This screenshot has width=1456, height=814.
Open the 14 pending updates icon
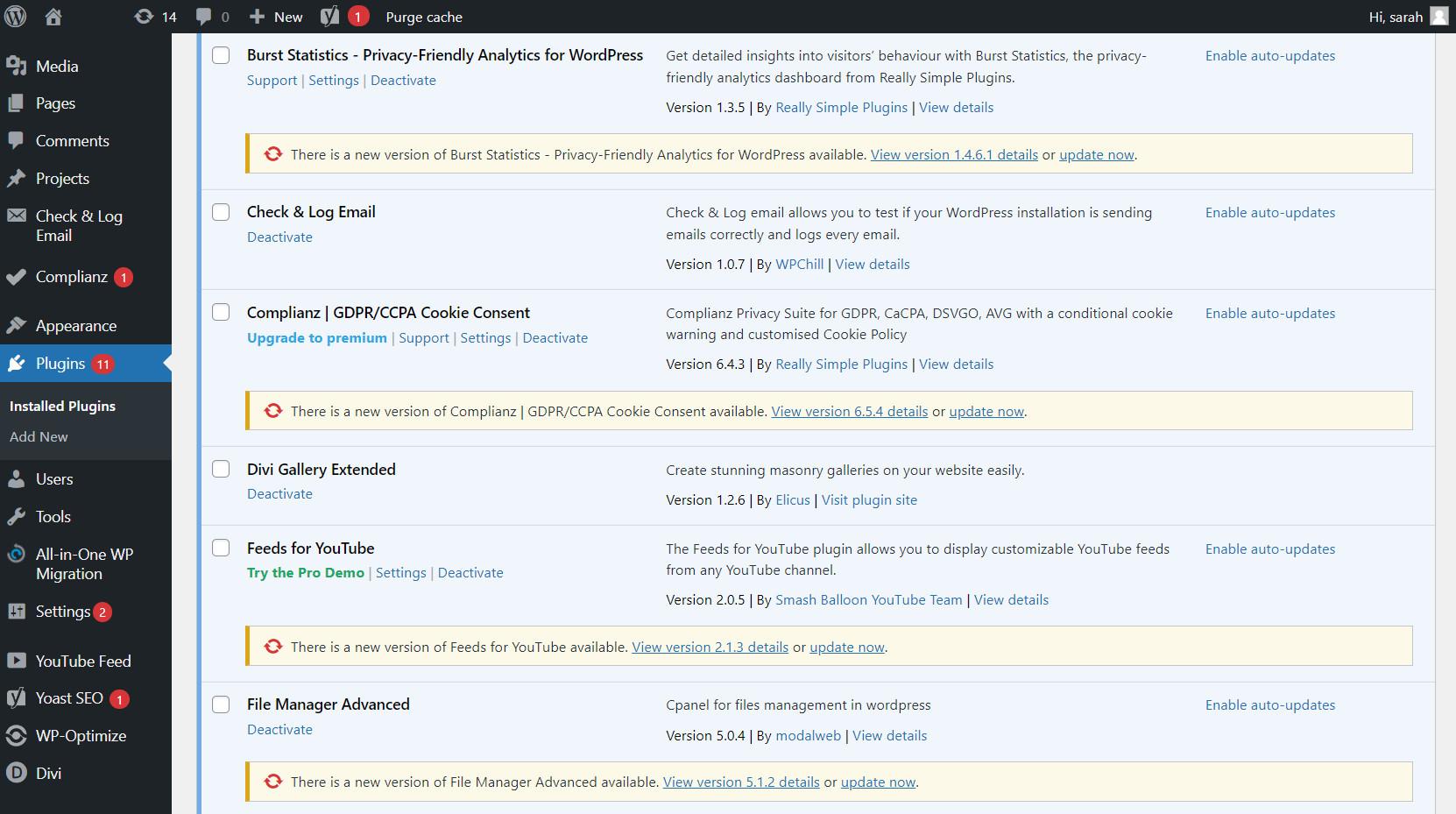tap(144, 16)
